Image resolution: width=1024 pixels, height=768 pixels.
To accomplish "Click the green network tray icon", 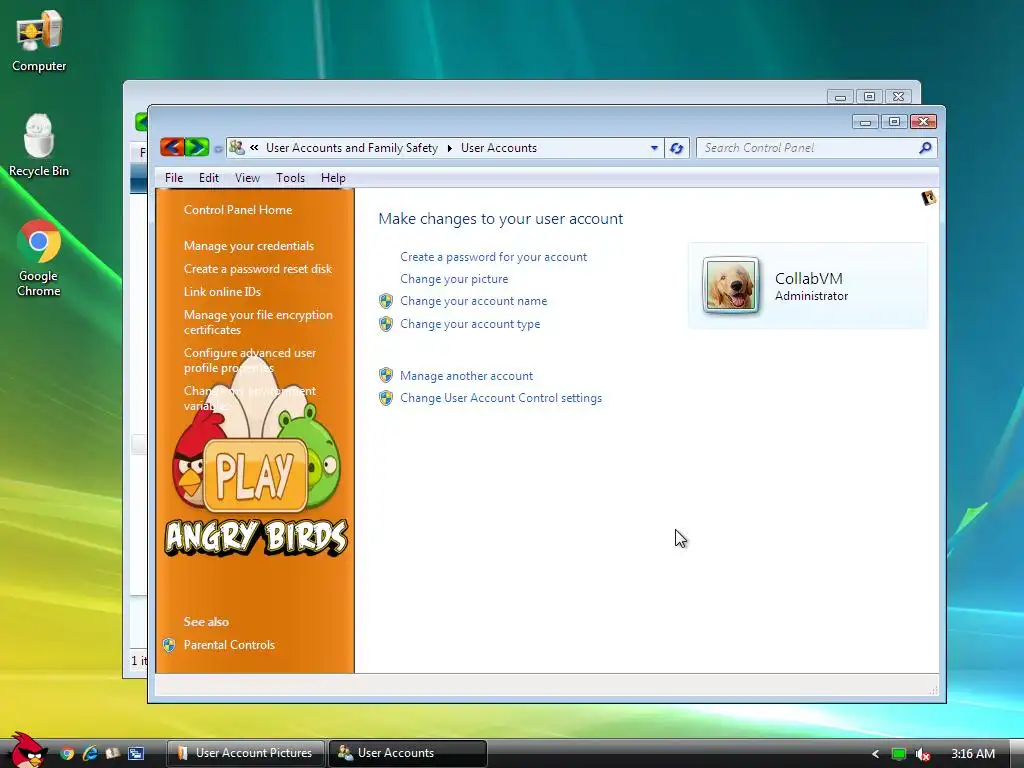I will (x=899, y=754).
